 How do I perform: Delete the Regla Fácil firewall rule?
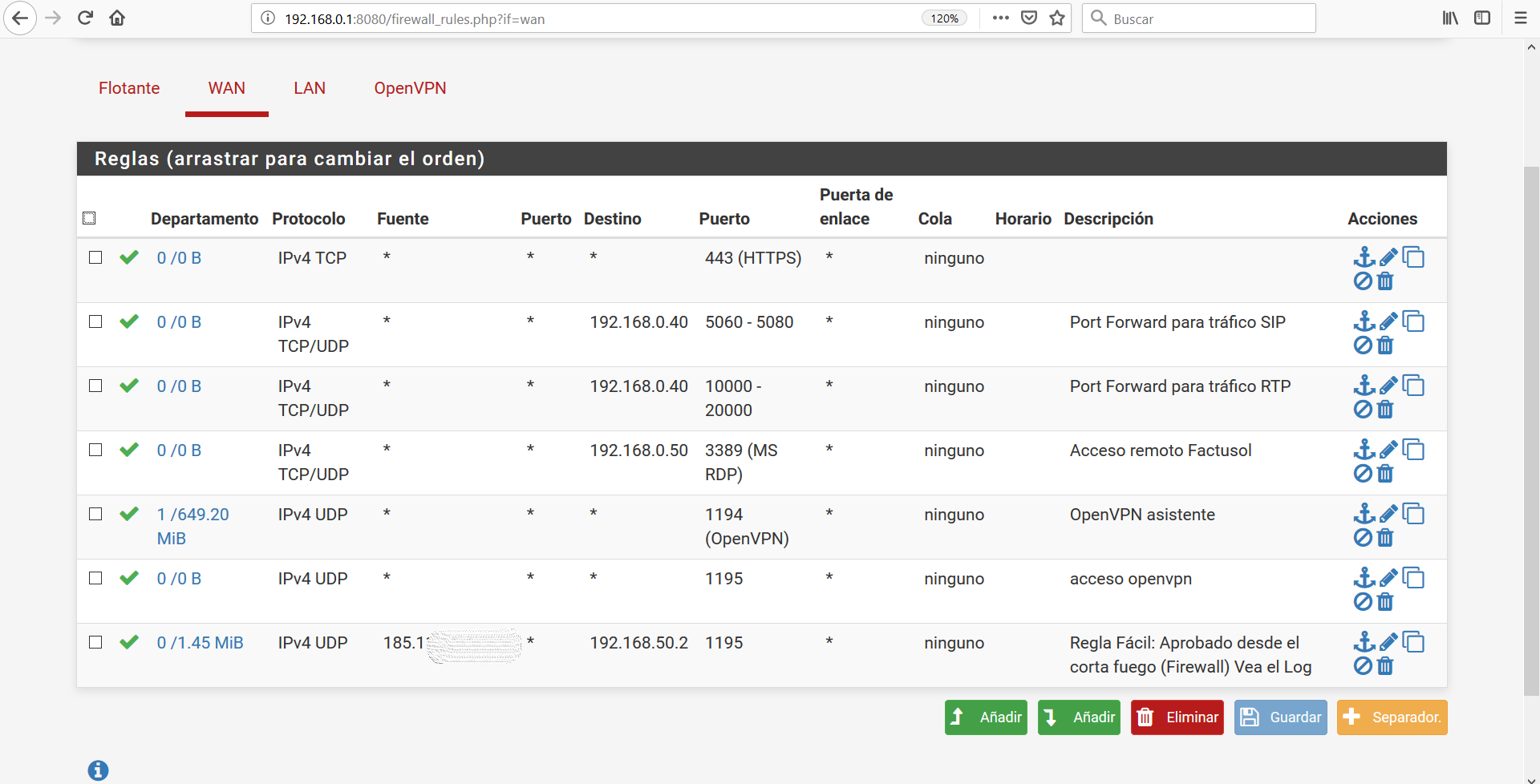point(1385,666)
